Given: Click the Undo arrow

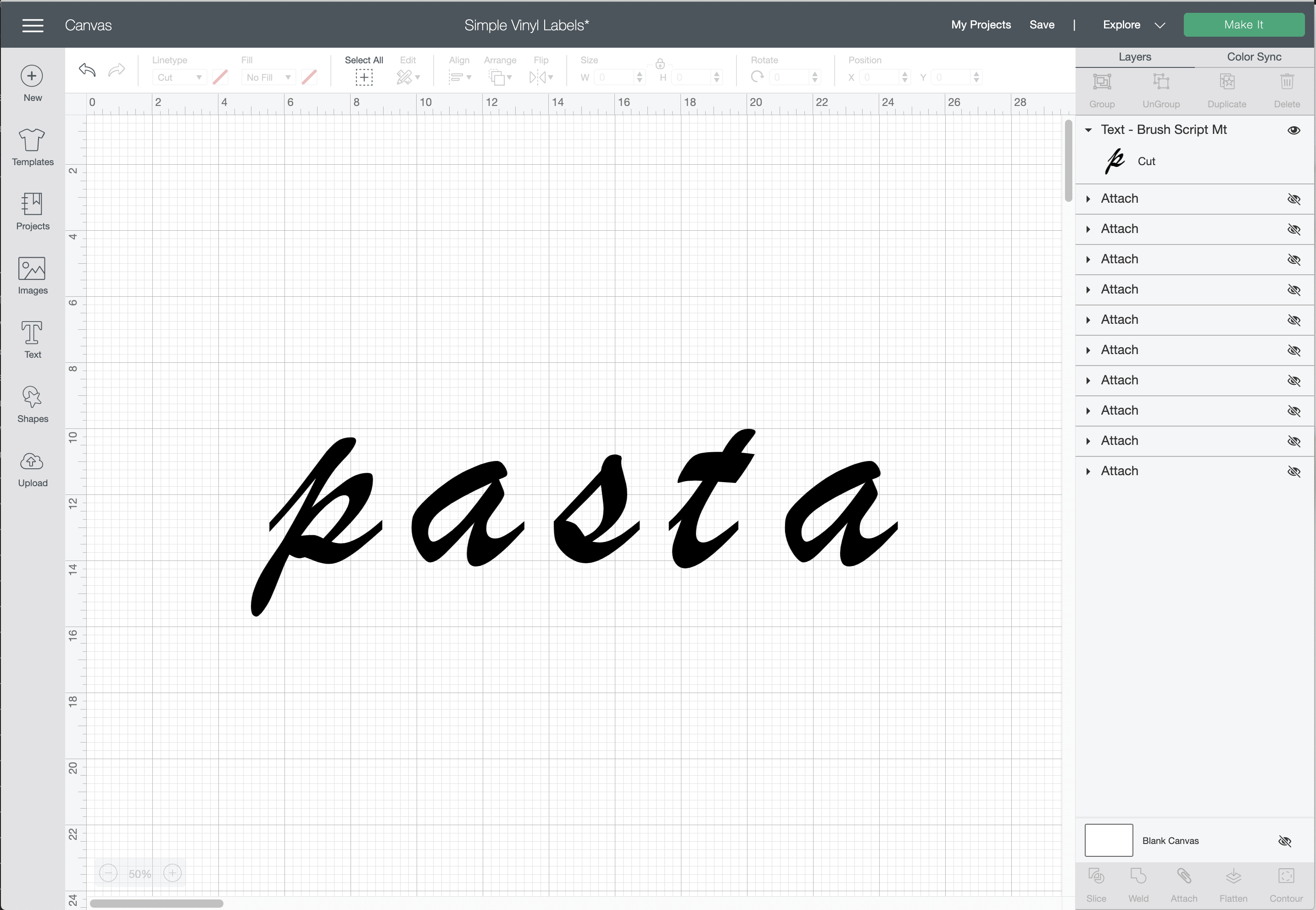Looking at the screenshot, I should coord(87,70).
